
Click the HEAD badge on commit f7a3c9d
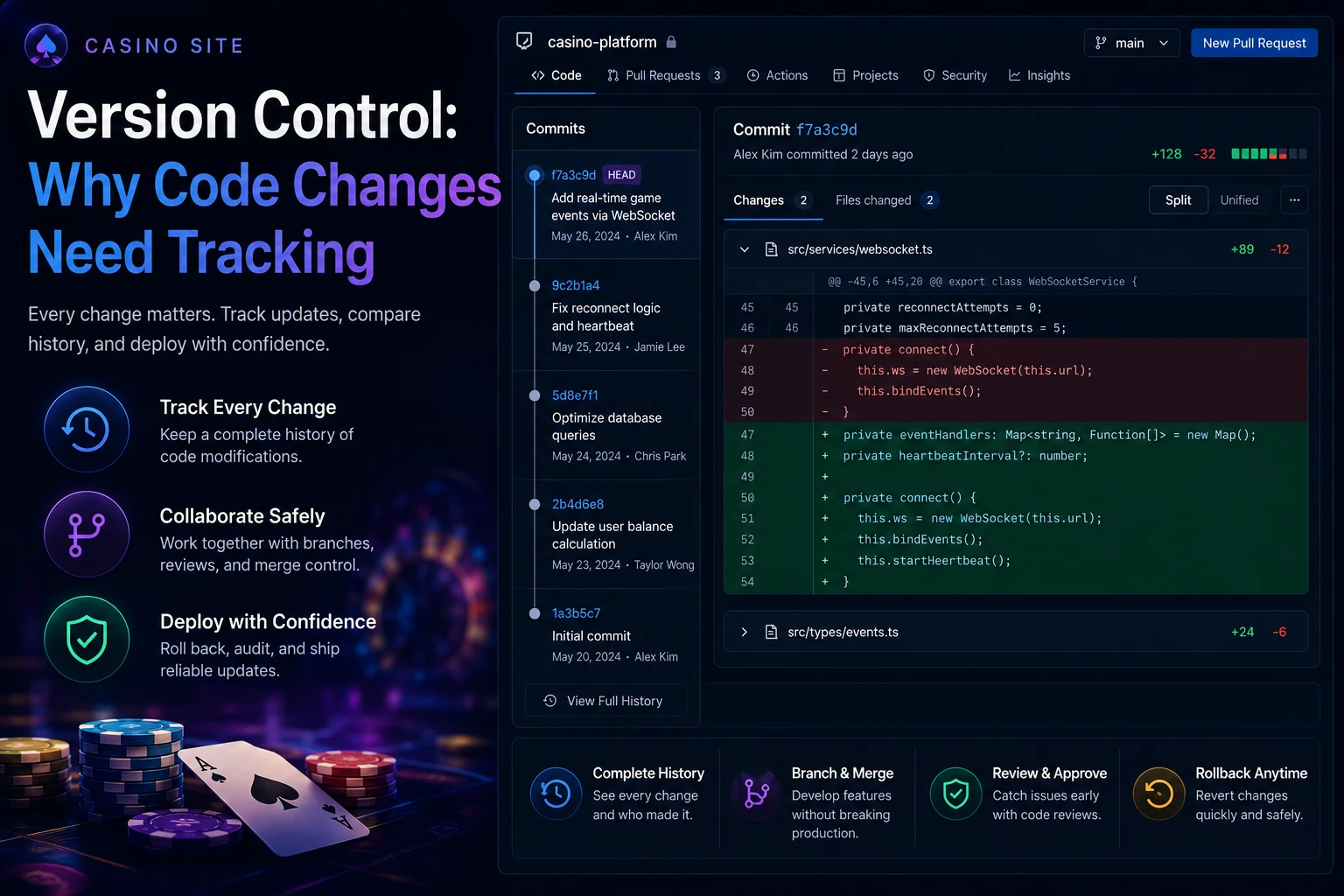(621, 175)
